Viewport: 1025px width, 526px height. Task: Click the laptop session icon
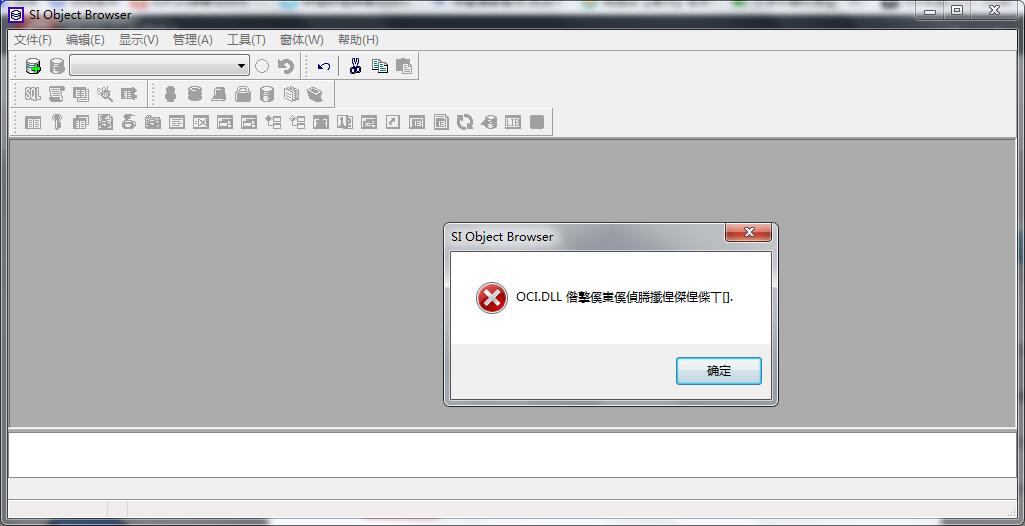(218, 94)
